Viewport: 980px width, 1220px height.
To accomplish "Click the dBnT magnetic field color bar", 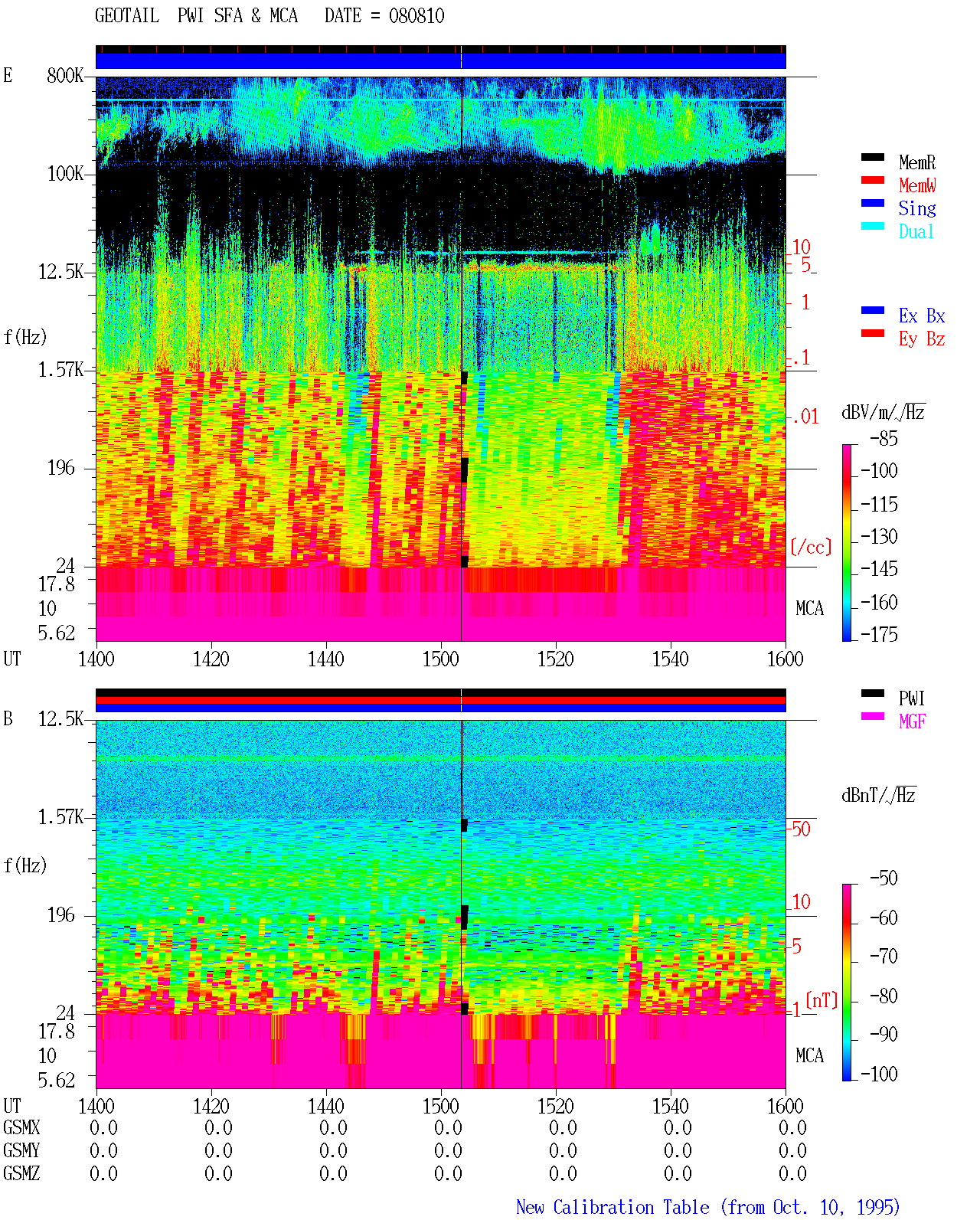I will [x=847, y=983].
